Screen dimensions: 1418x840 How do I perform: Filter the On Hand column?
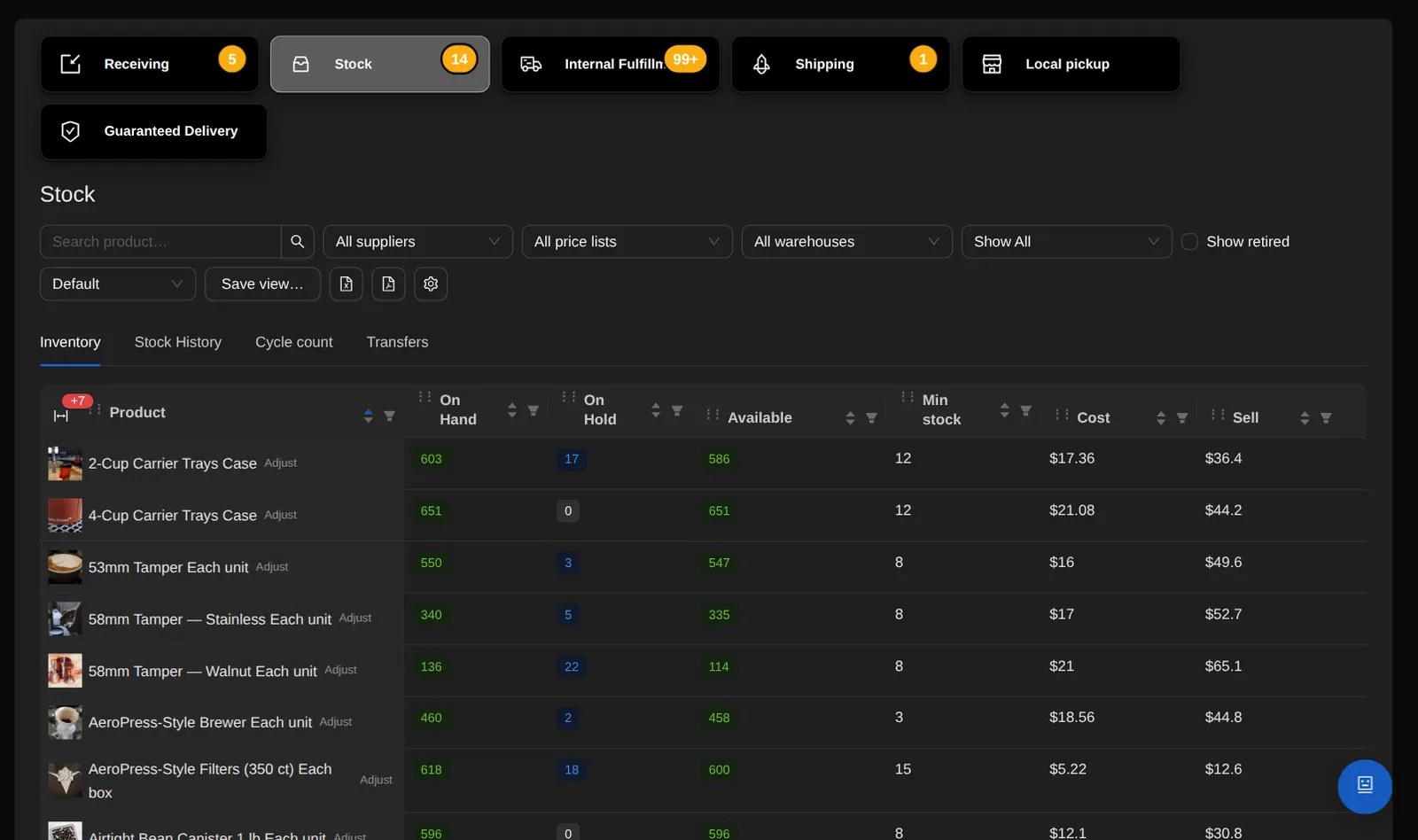pyautogui.click(x=533, y=410)
